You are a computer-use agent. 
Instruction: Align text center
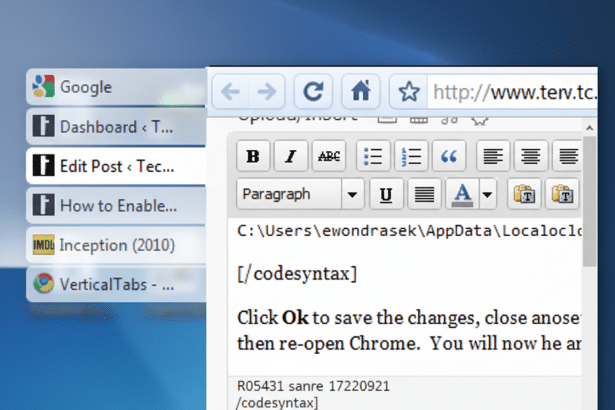[531, 156]
